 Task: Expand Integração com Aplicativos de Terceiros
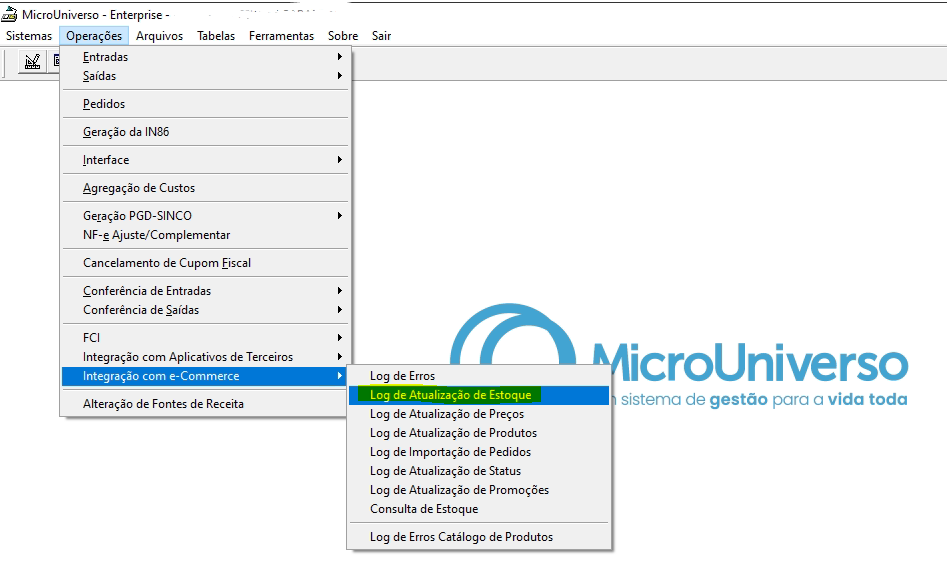click(x=206, y=357)
